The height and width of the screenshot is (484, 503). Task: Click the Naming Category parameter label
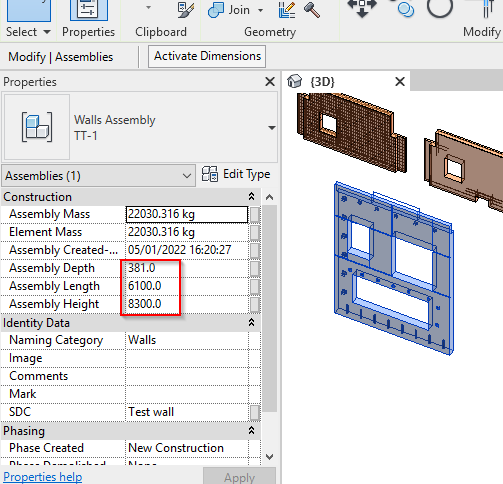tap(56, 340)
